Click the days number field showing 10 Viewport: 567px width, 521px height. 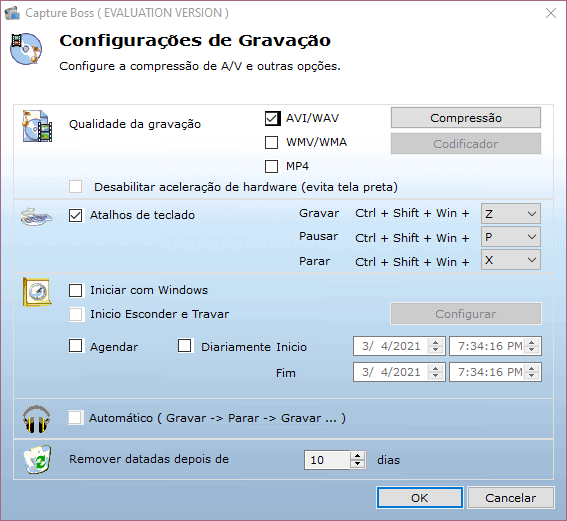pyautogui.click(x=327, y=460)
